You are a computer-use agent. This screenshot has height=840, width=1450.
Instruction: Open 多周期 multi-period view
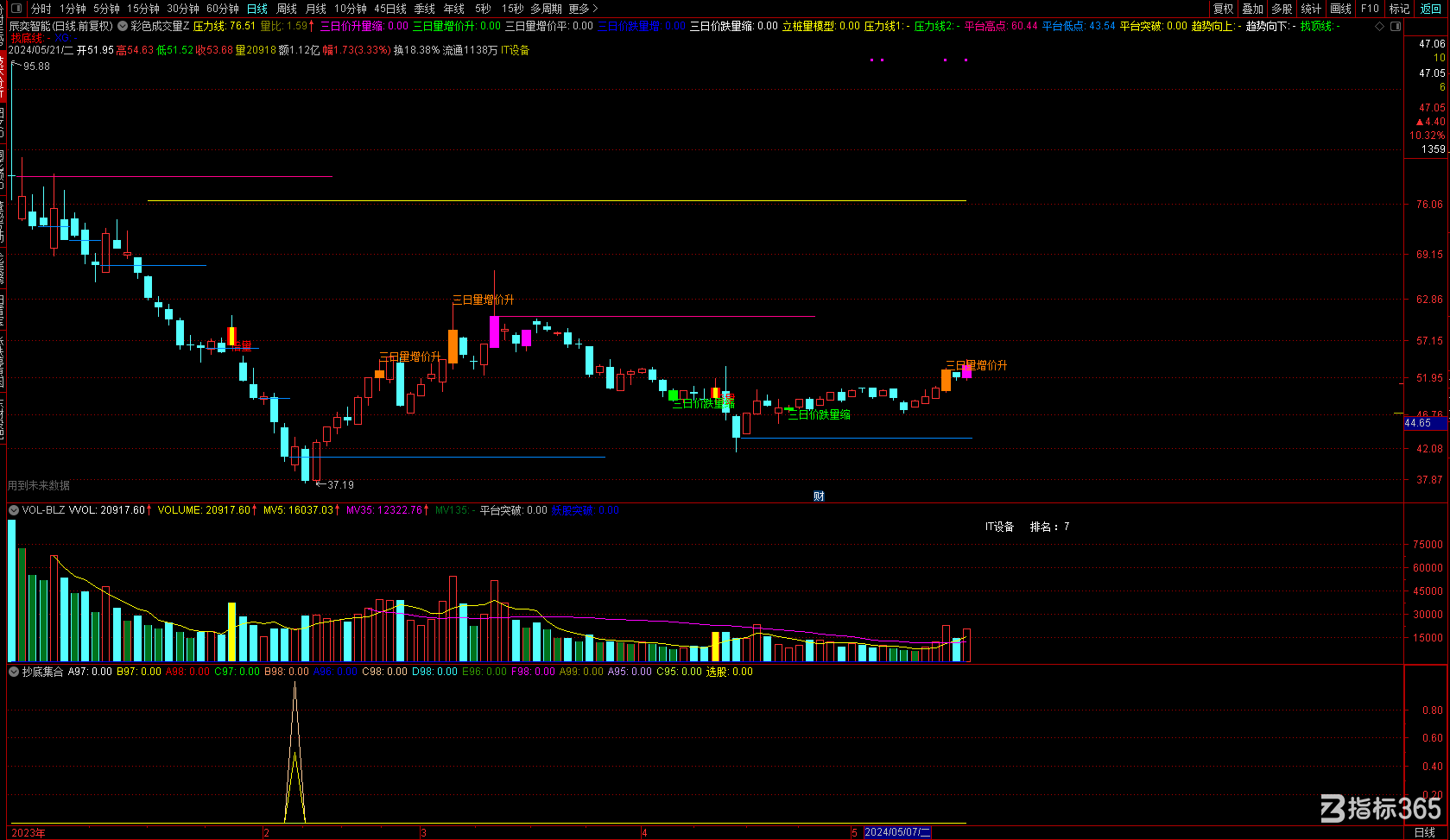tap(547, 9)
